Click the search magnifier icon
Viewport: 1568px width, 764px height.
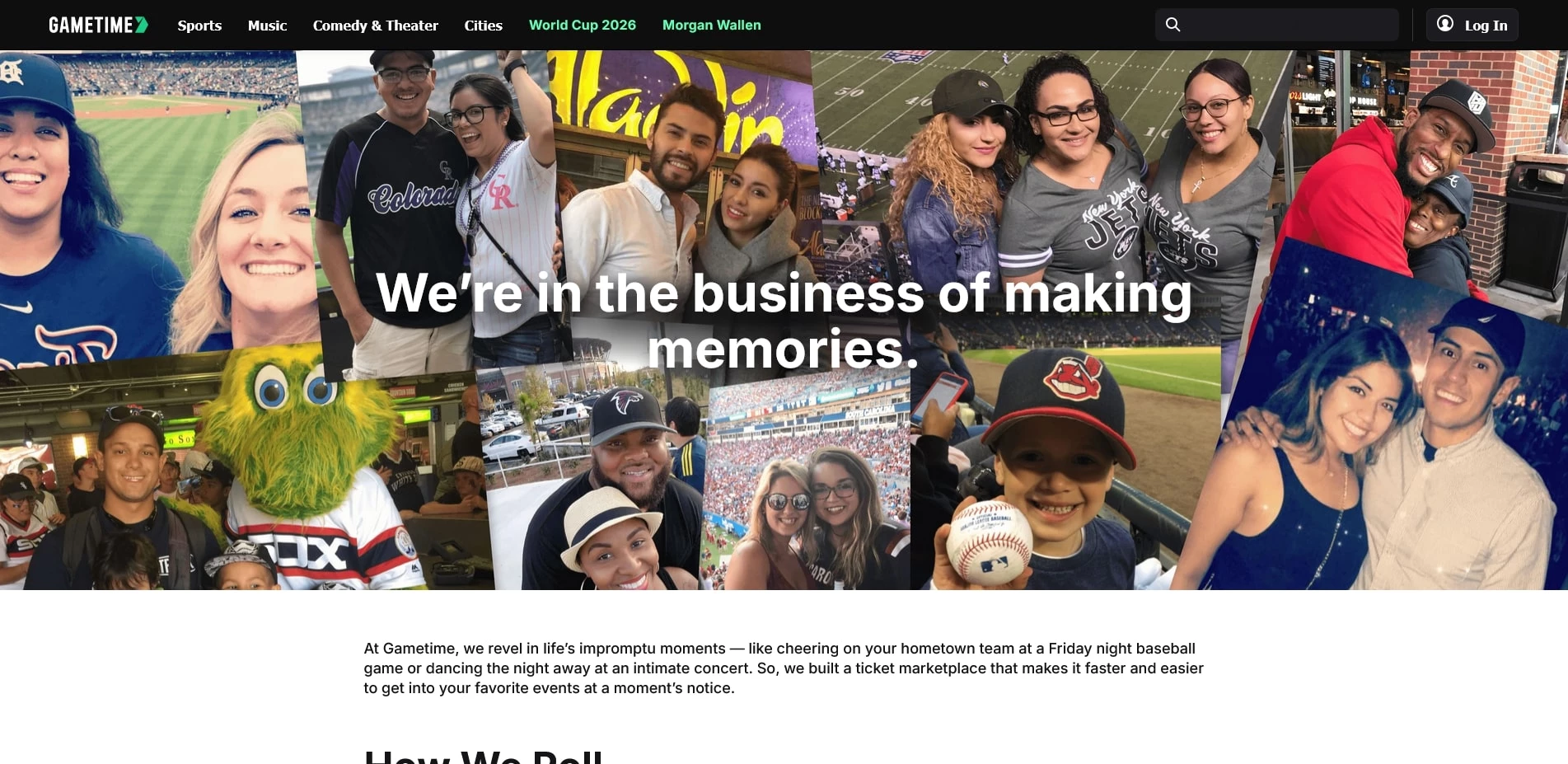coord(1172,25)
